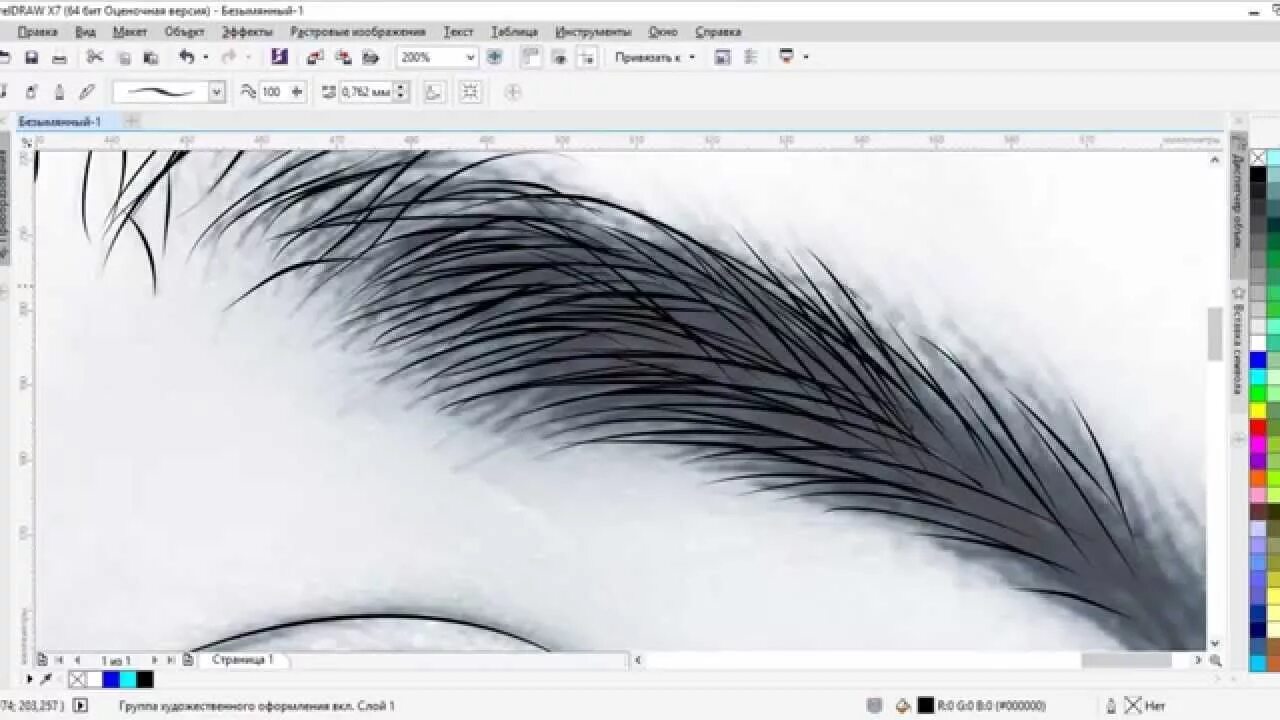Click the plus quick customize icon
This screenshot has width=1280, height=720.
click(x=513, y=92)
